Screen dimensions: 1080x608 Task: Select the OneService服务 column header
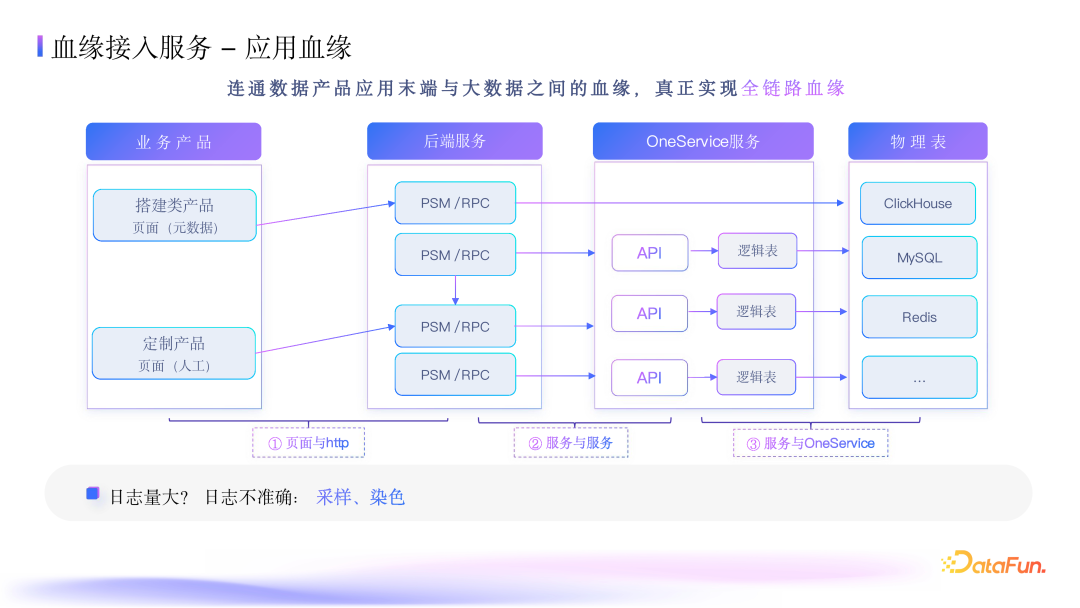pyautogui.click(x=703, y=142)
